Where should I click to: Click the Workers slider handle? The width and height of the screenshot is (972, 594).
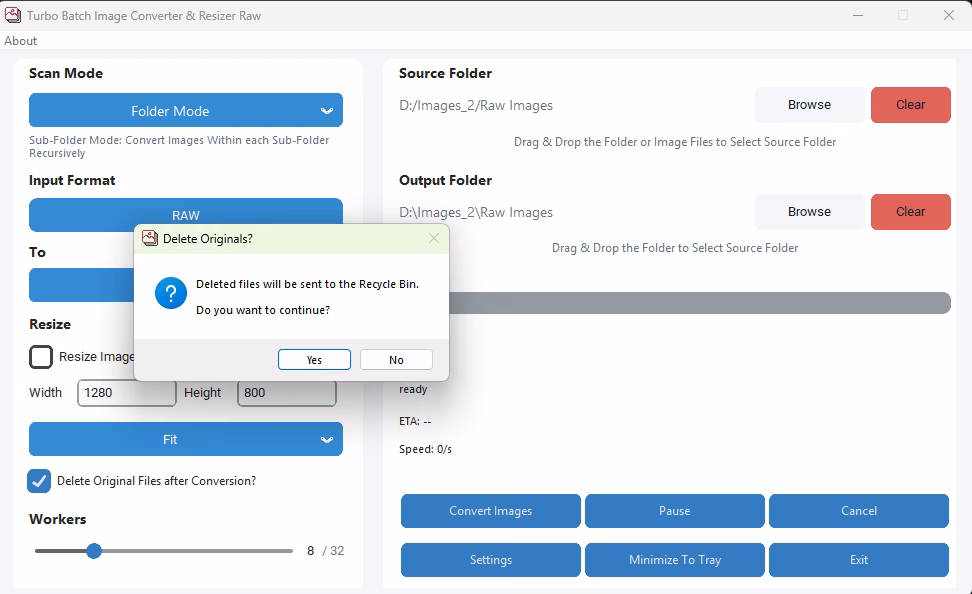point(94,551)
